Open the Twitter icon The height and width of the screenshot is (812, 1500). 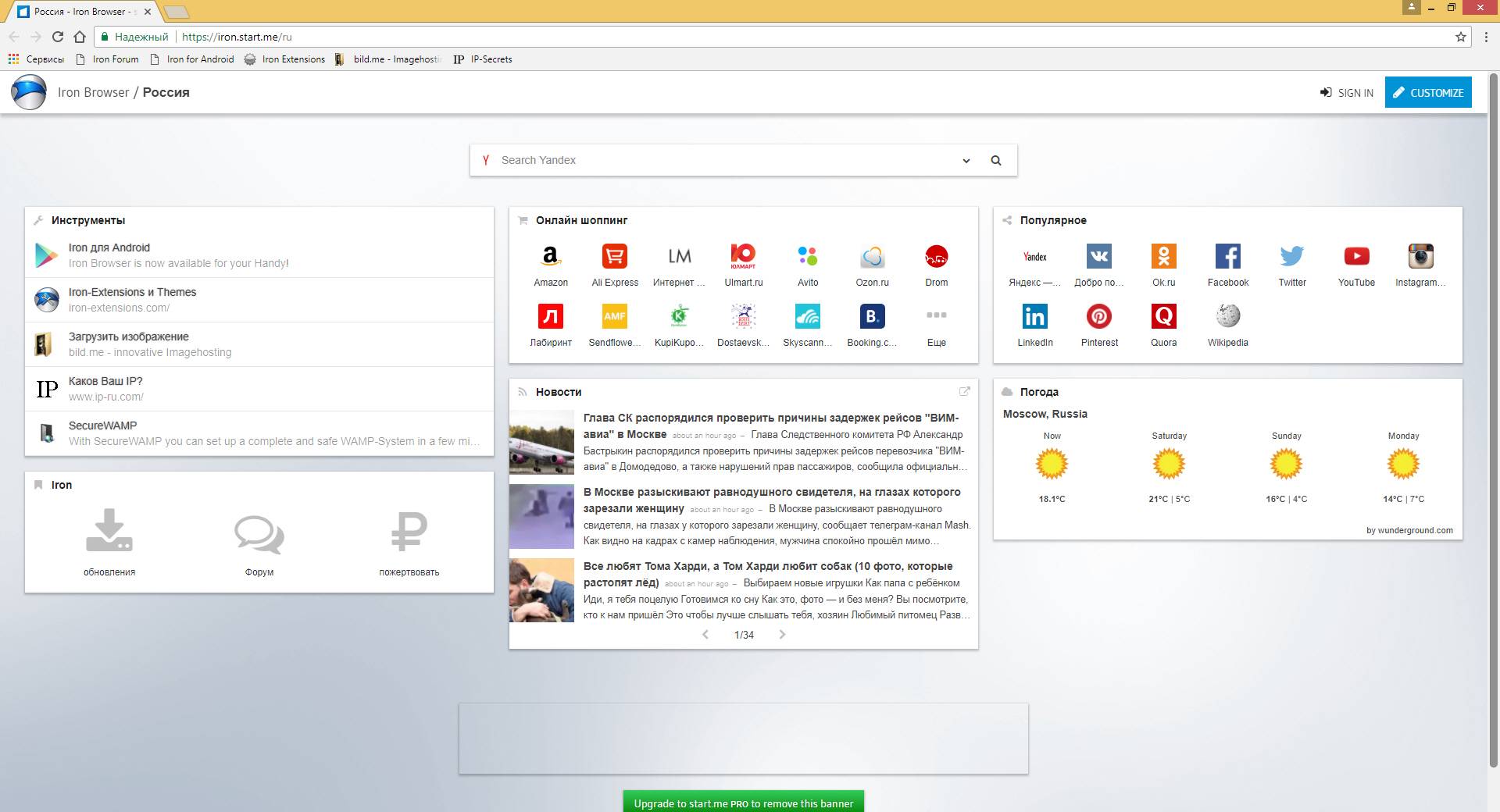1292,256
